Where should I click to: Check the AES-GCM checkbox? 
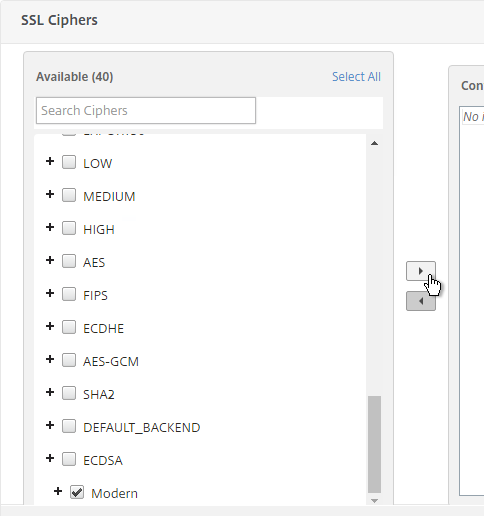[69, 360]
